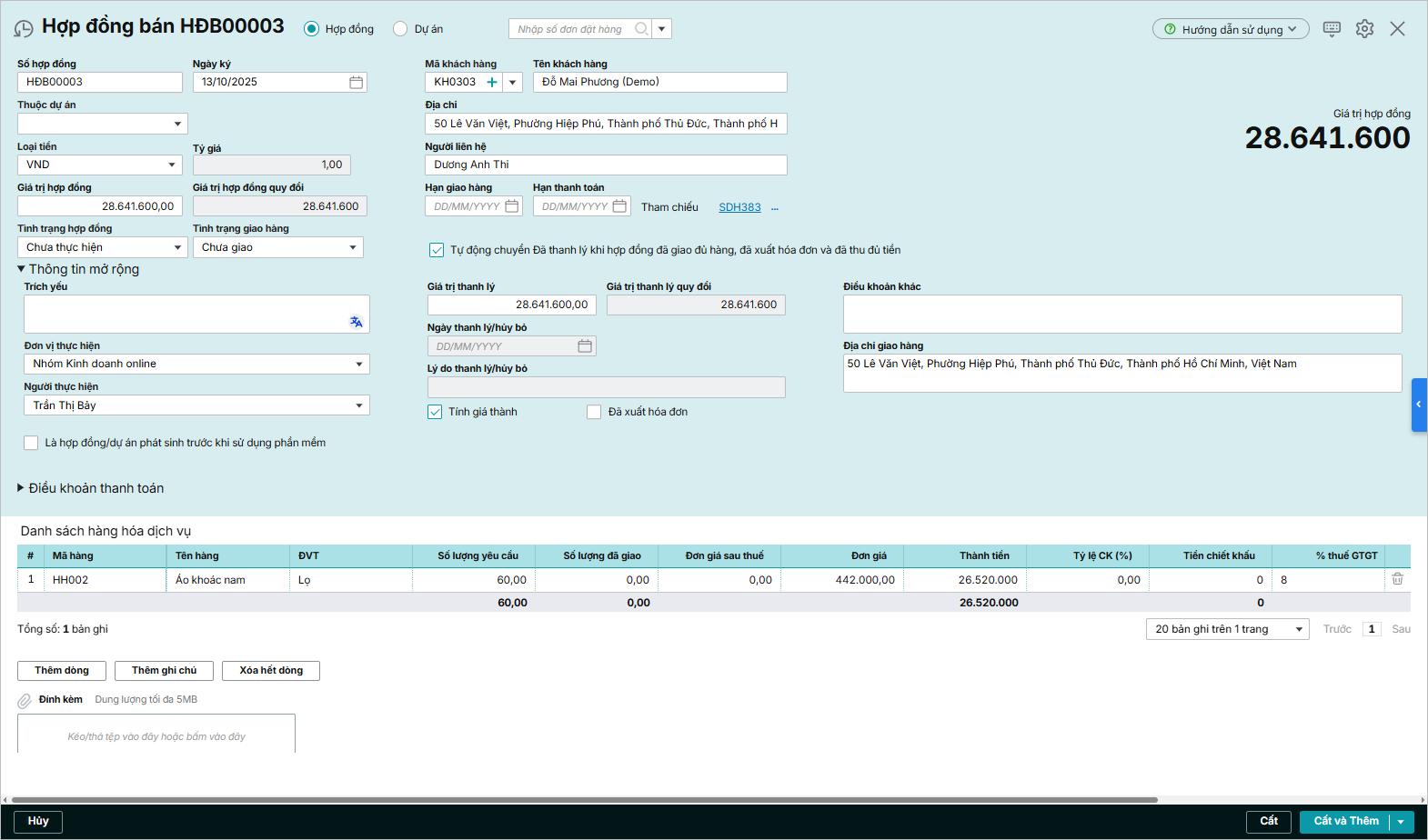
Task: Toggle the Tính giá thành checkbox
Action: pyautogui.click(x=435, y=412)
